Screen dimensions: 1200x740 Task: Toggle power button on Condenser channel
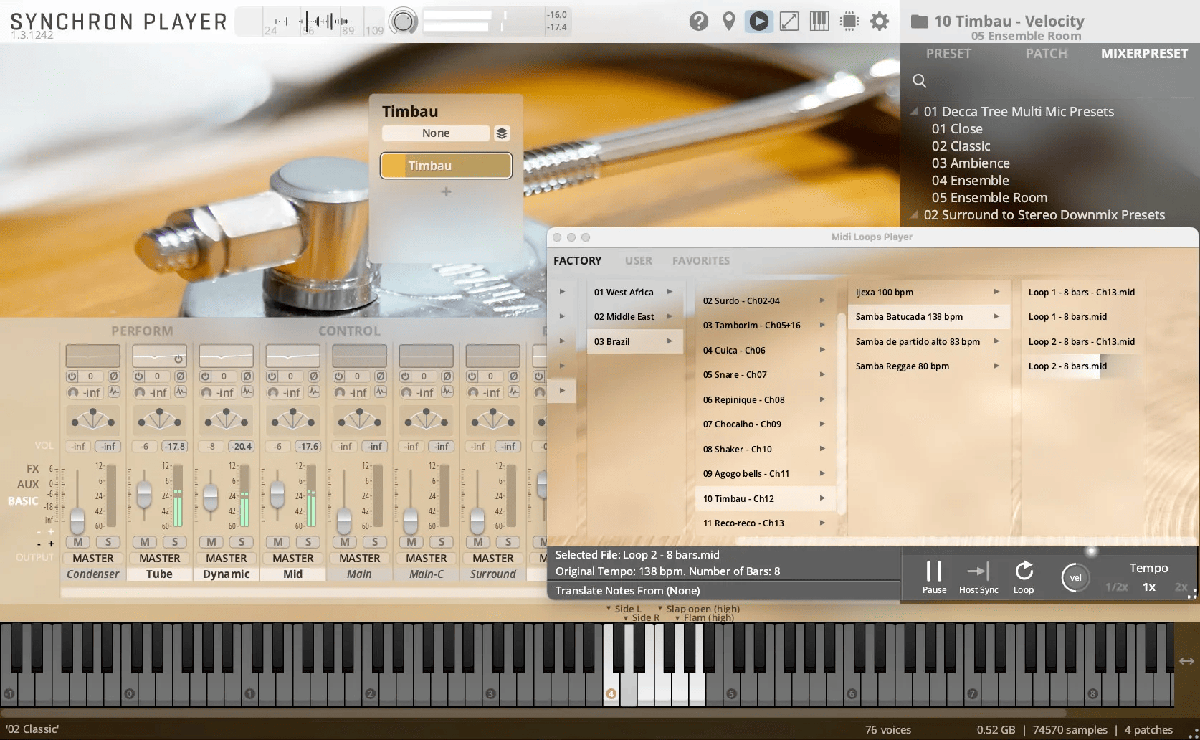point(72,377)
